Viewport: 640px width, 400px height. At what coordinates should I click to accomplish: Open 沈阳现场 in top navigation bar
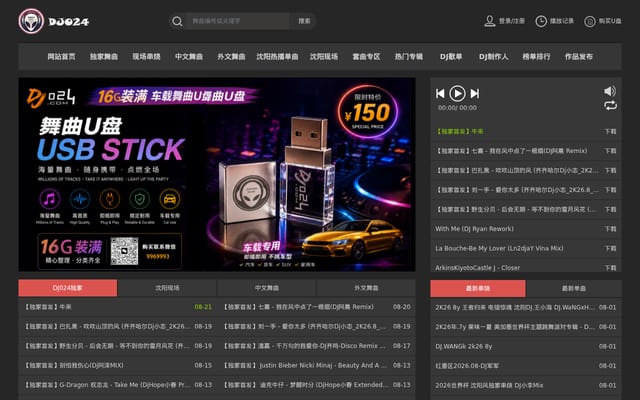click(324, 57)
